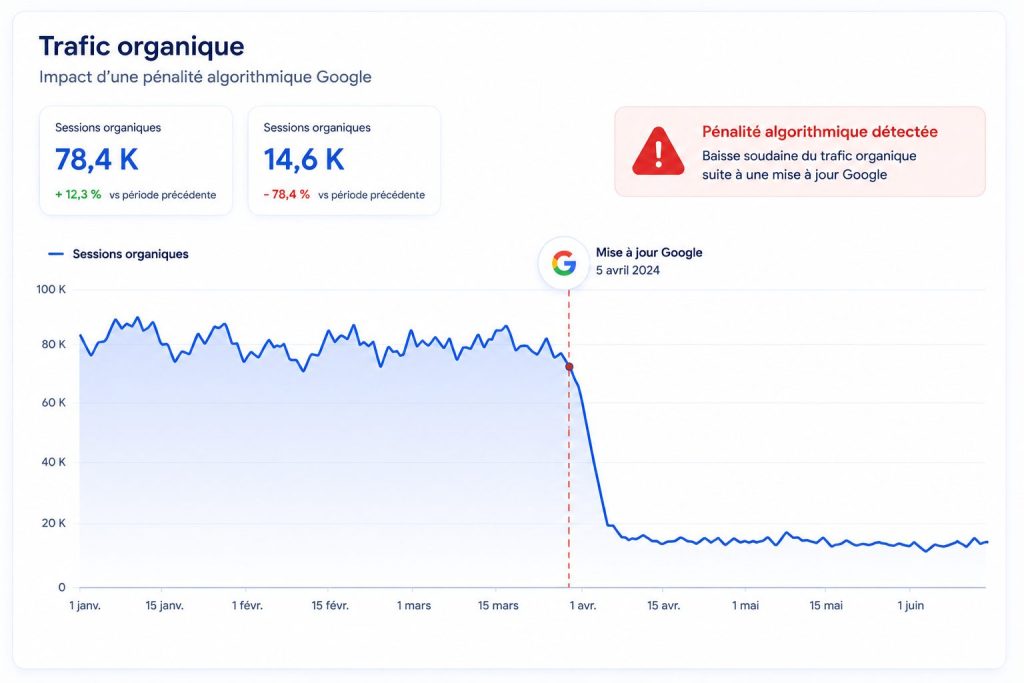Viewport: 1024px width, 683px height.
Task: Click the red warning triangle icon
Action: click(x=658, y=151)
